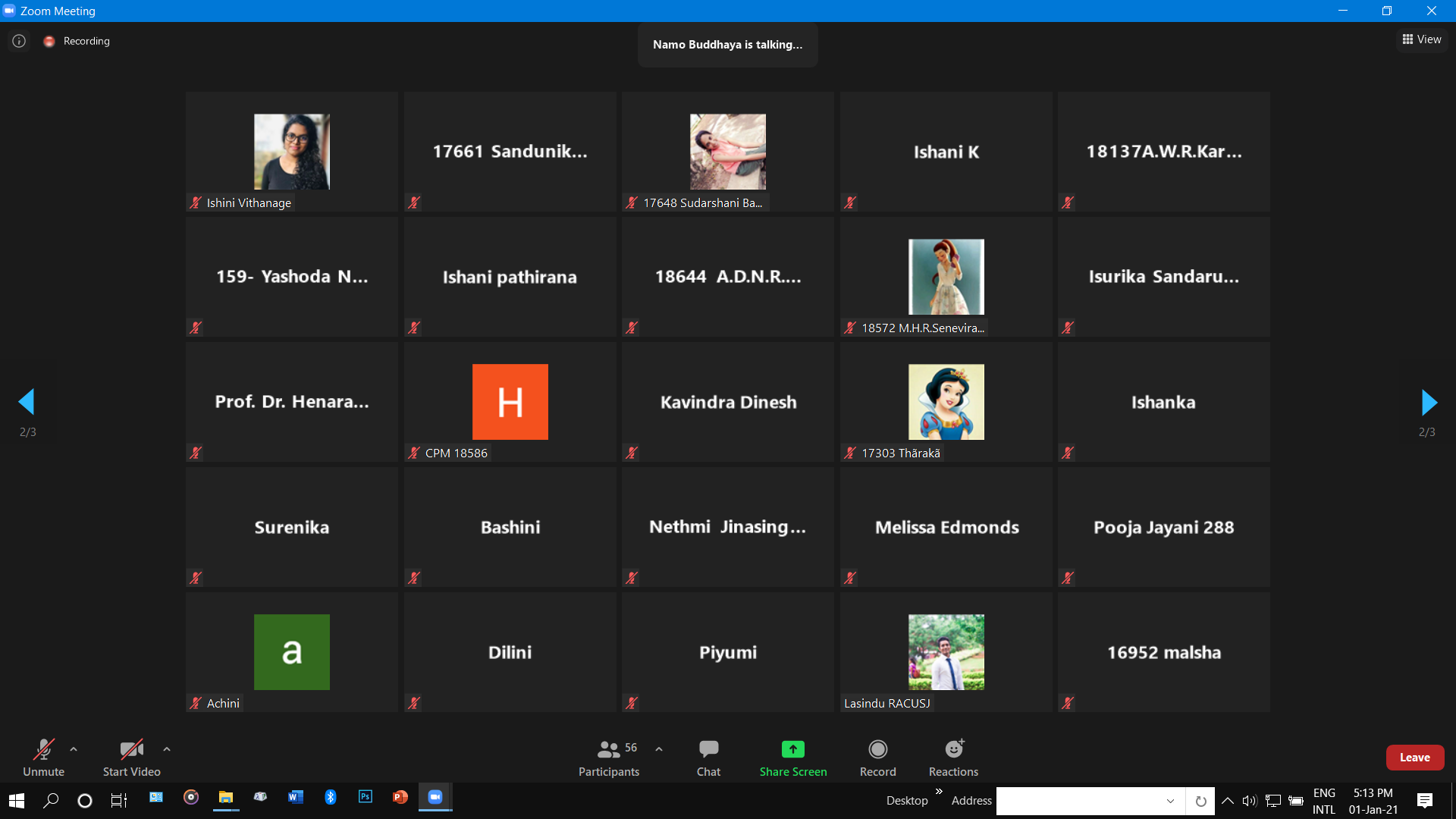Expand video options arrow next to Start Video
This screenshot has width=1456, height=819.
(167, 749)
